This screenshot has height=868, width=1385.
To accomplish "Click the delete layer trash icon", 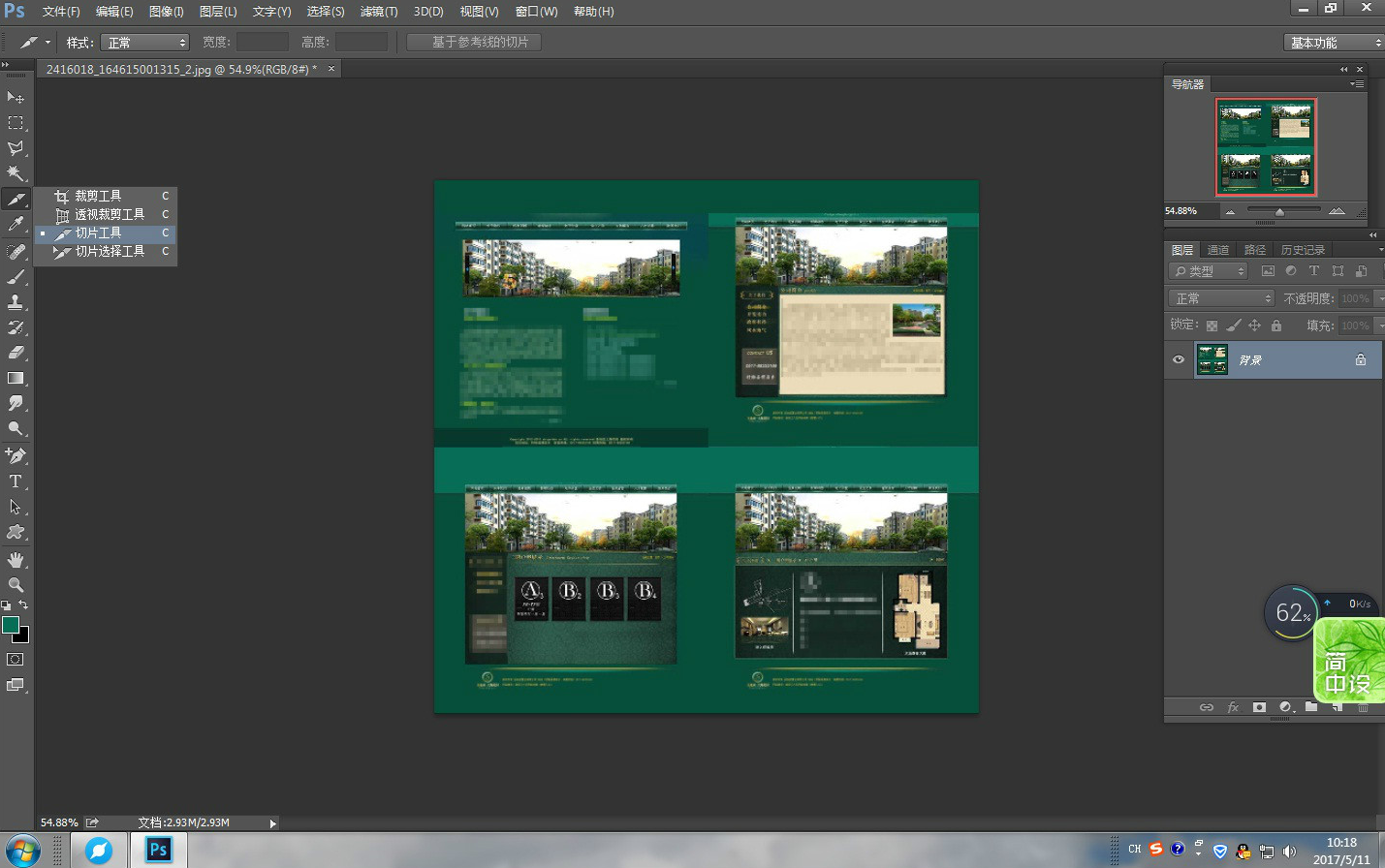I will (1363, 707).
